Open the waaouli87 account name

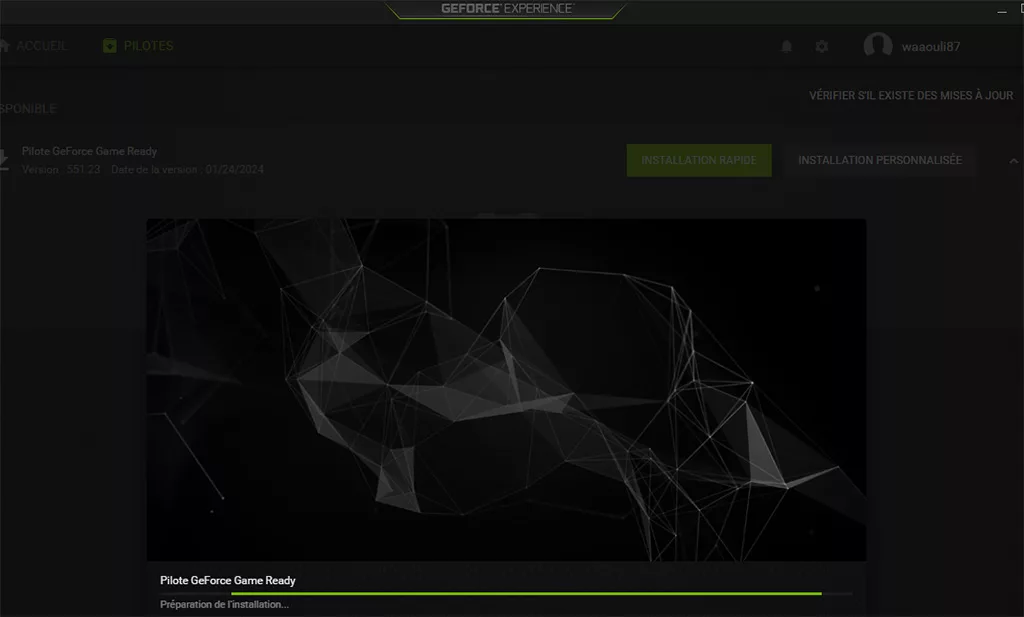pos(931,46)
